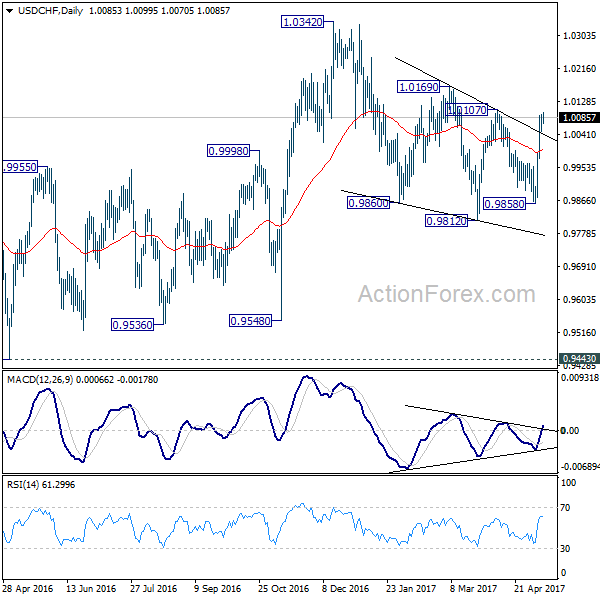Select the 1.01690 price label
Image resolution: width=600 pixels, height=600 pixels.
pyautogui.click(x=419, y=87)
